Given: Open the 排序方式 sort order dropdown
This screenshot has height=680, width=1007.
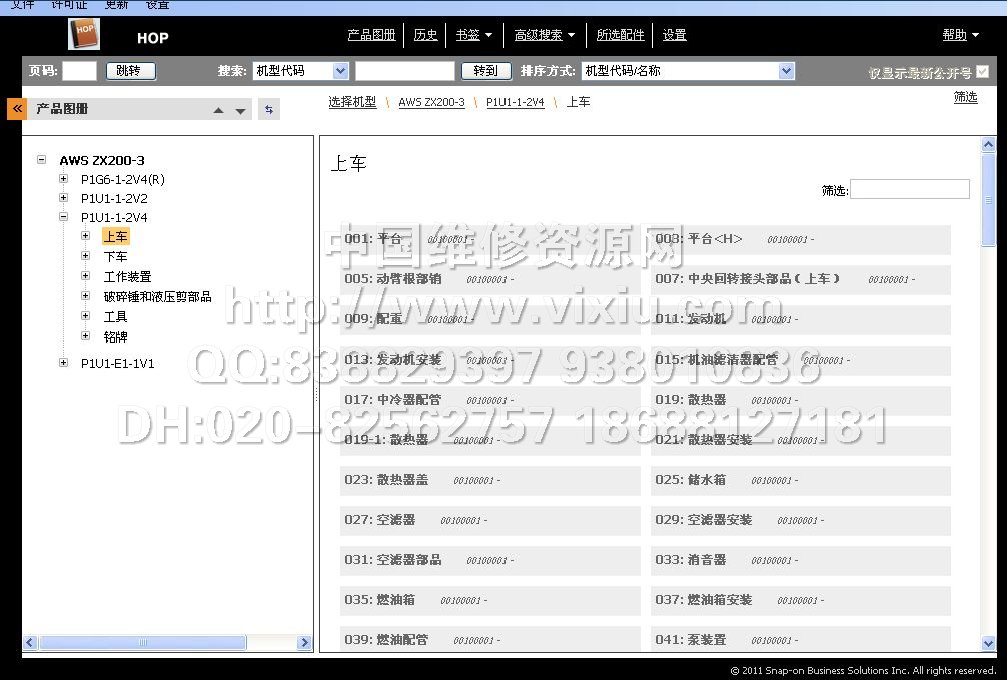Looking at the screenshot, I should pyautogui.click(x=786, y=71).
